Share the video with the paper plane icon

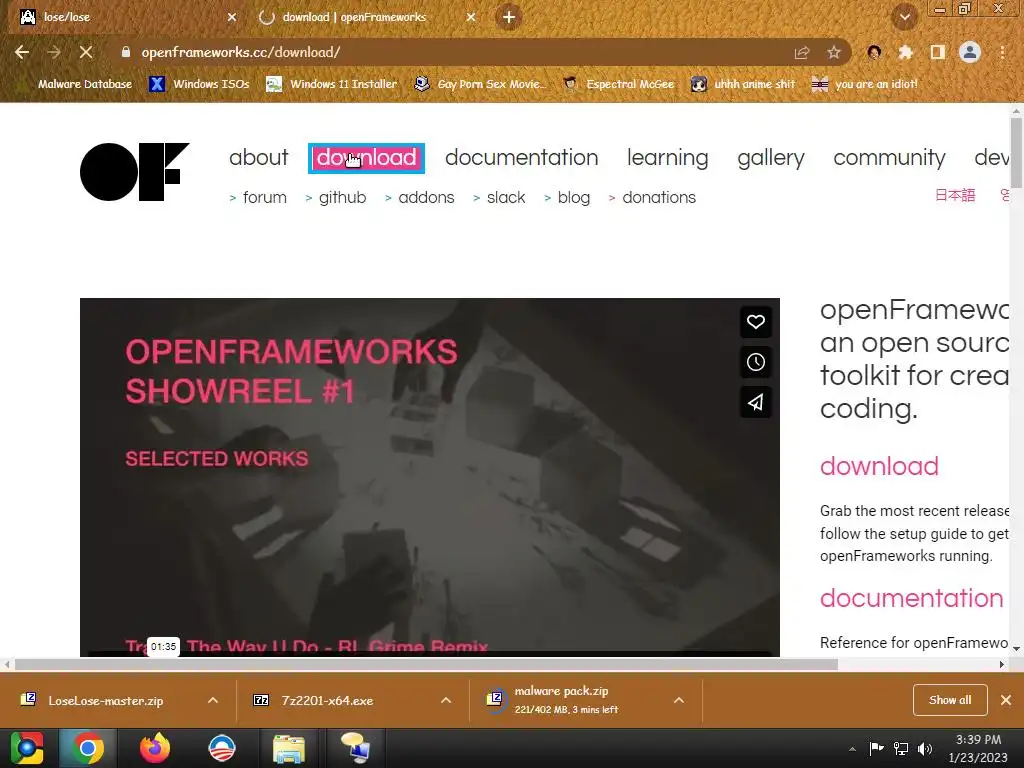[x=756, y=402]
